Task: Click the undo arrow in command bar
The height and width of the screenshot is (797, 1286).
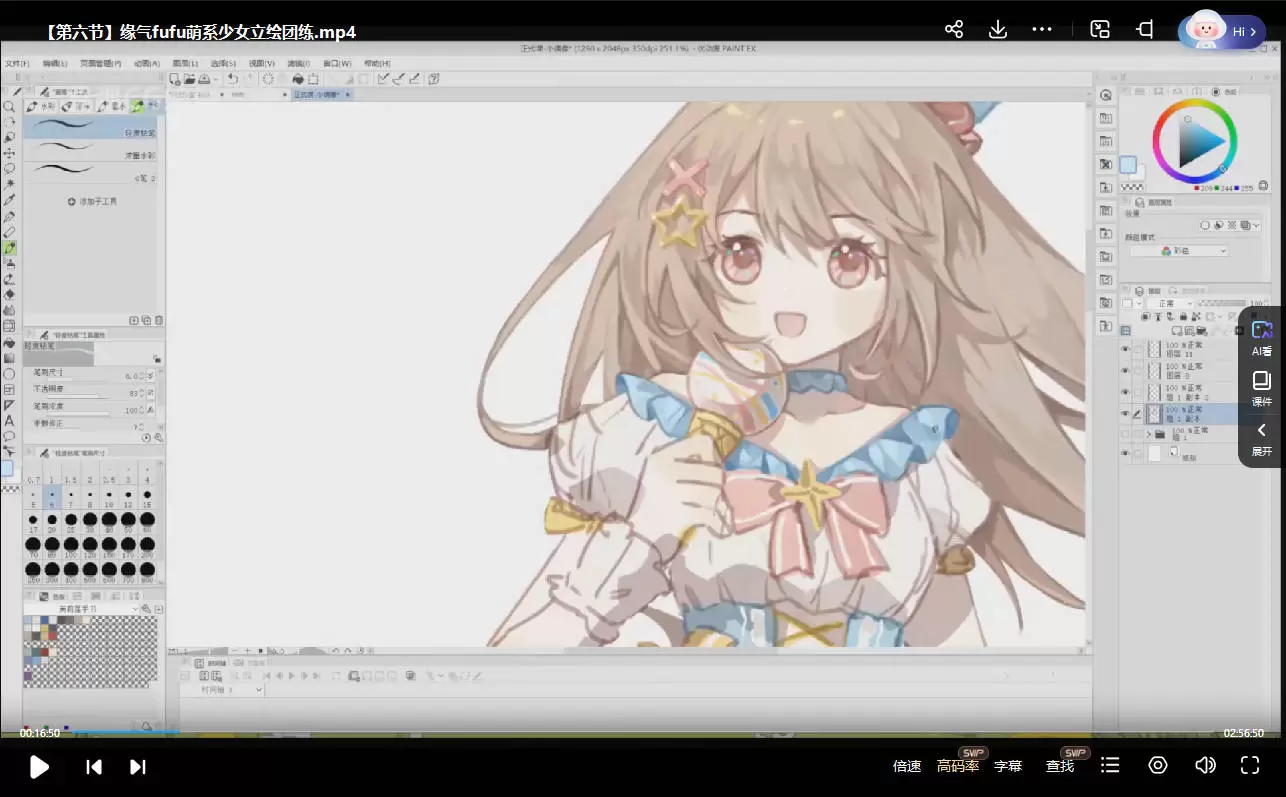Action: (233, 79)
